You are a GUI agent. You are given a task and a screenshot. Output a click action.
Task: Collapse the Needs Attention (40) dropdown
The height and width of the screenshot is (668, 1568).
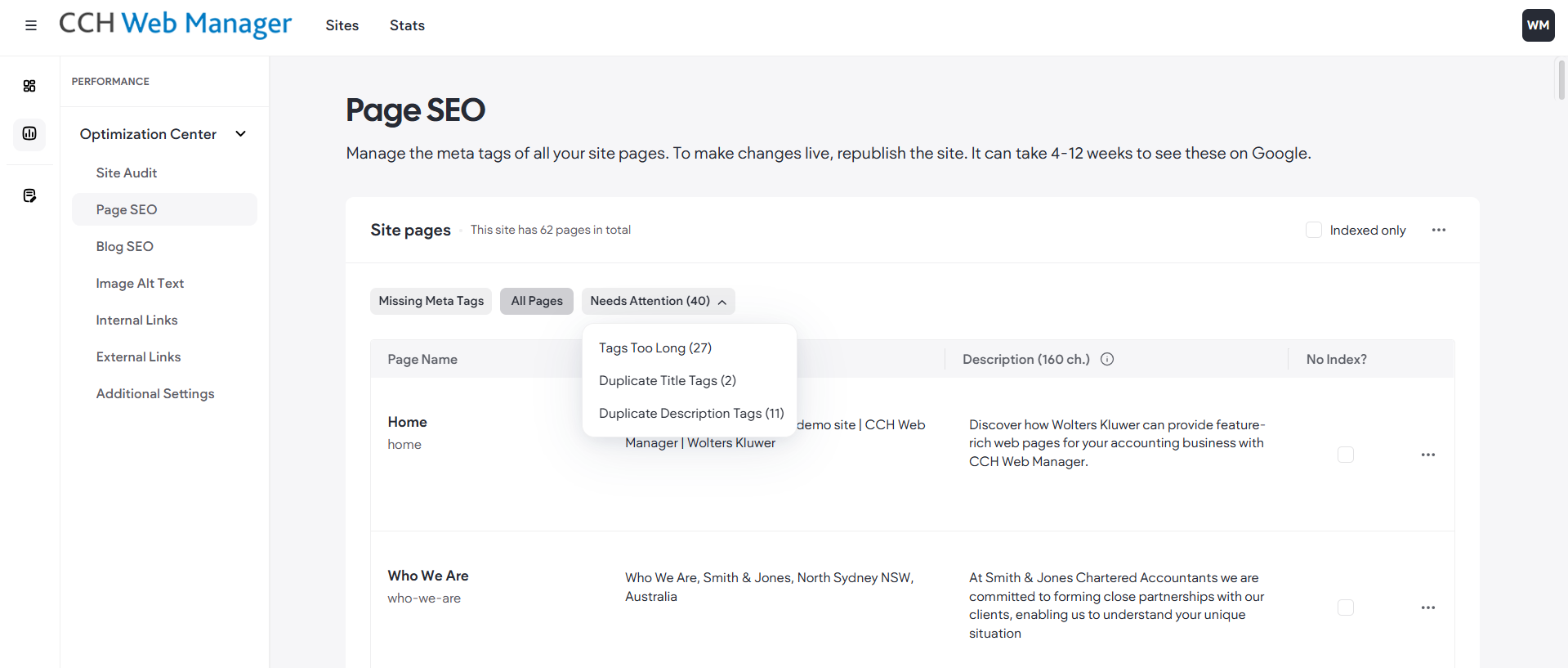point(659,301)
